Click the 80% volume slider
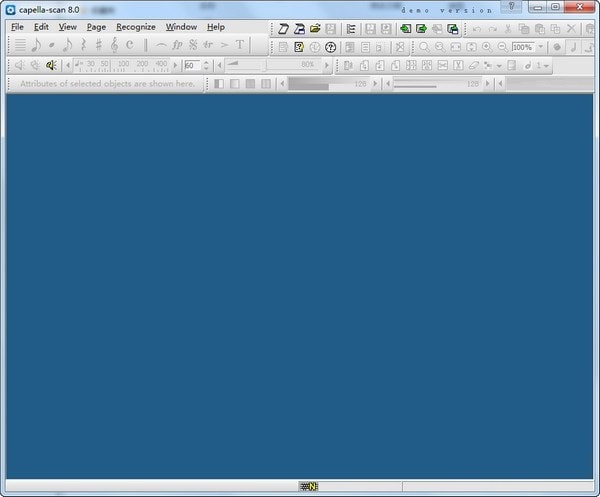600x497 pixels. (x=274, y=65)
